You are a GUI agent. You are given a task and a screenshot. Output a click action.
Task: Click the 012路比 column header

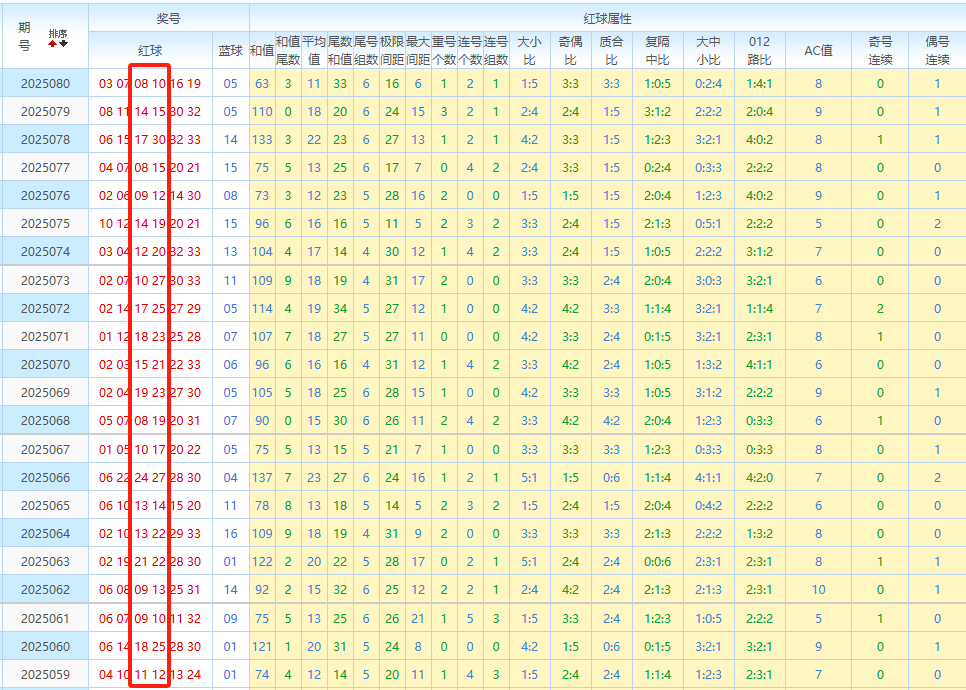click(x=759, y=51)
